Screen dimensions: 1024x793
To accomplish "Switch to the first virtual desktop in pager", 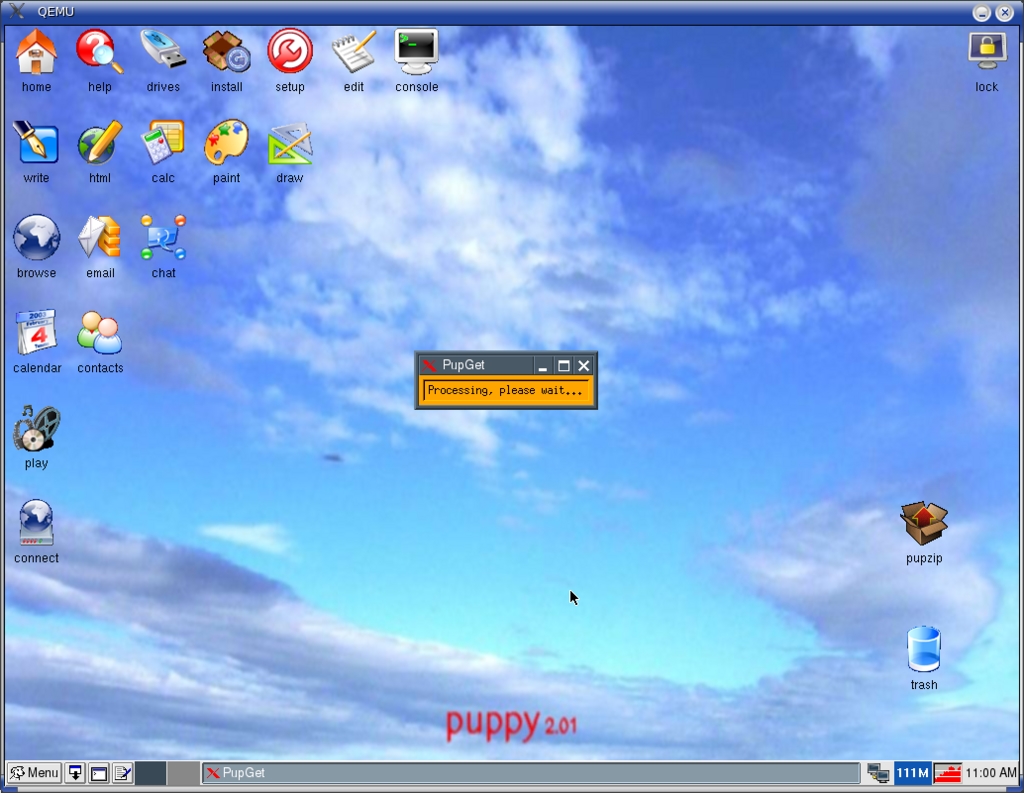I will tap(150, 773).
